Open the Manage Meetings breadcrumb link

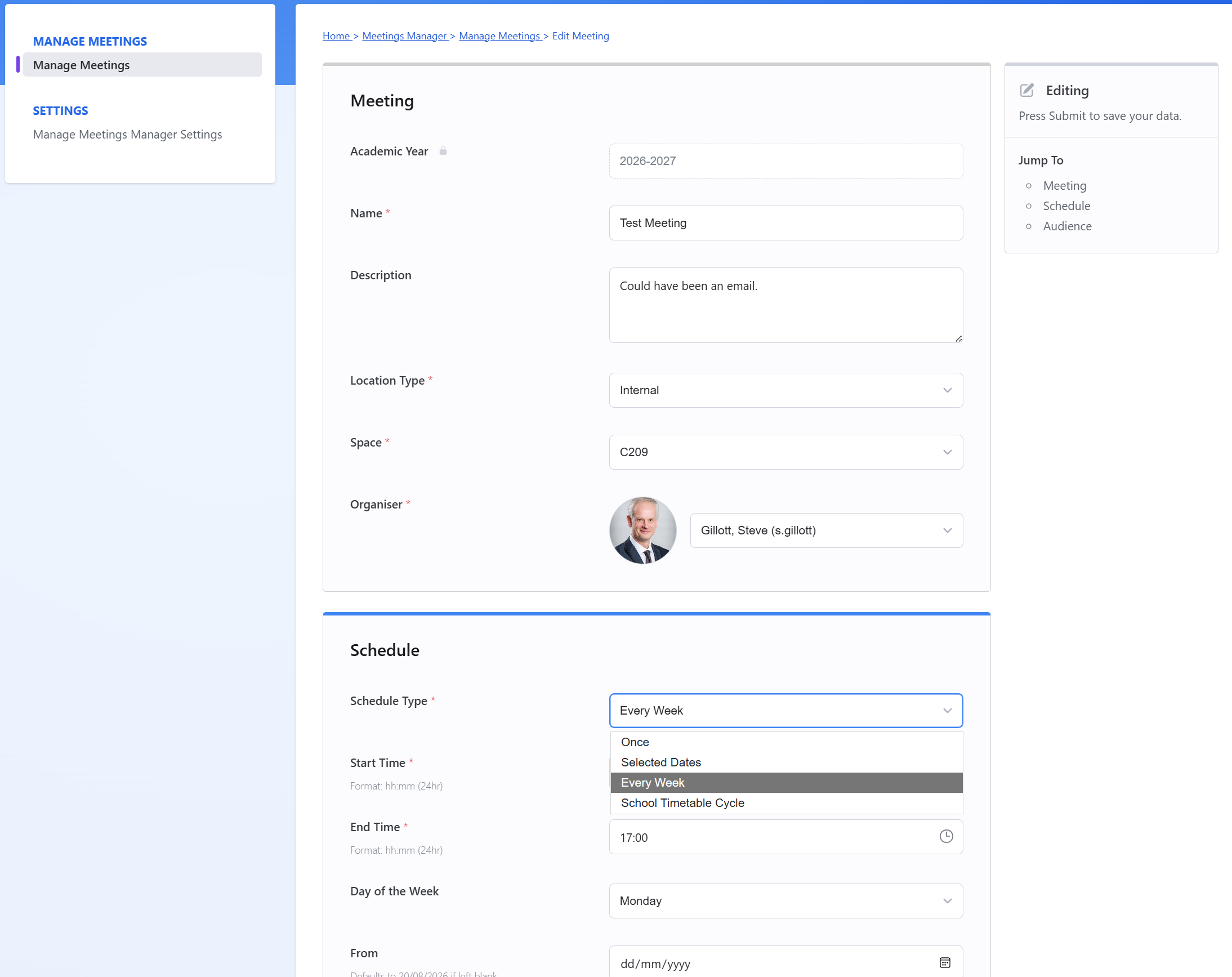(x=499, y=36)
